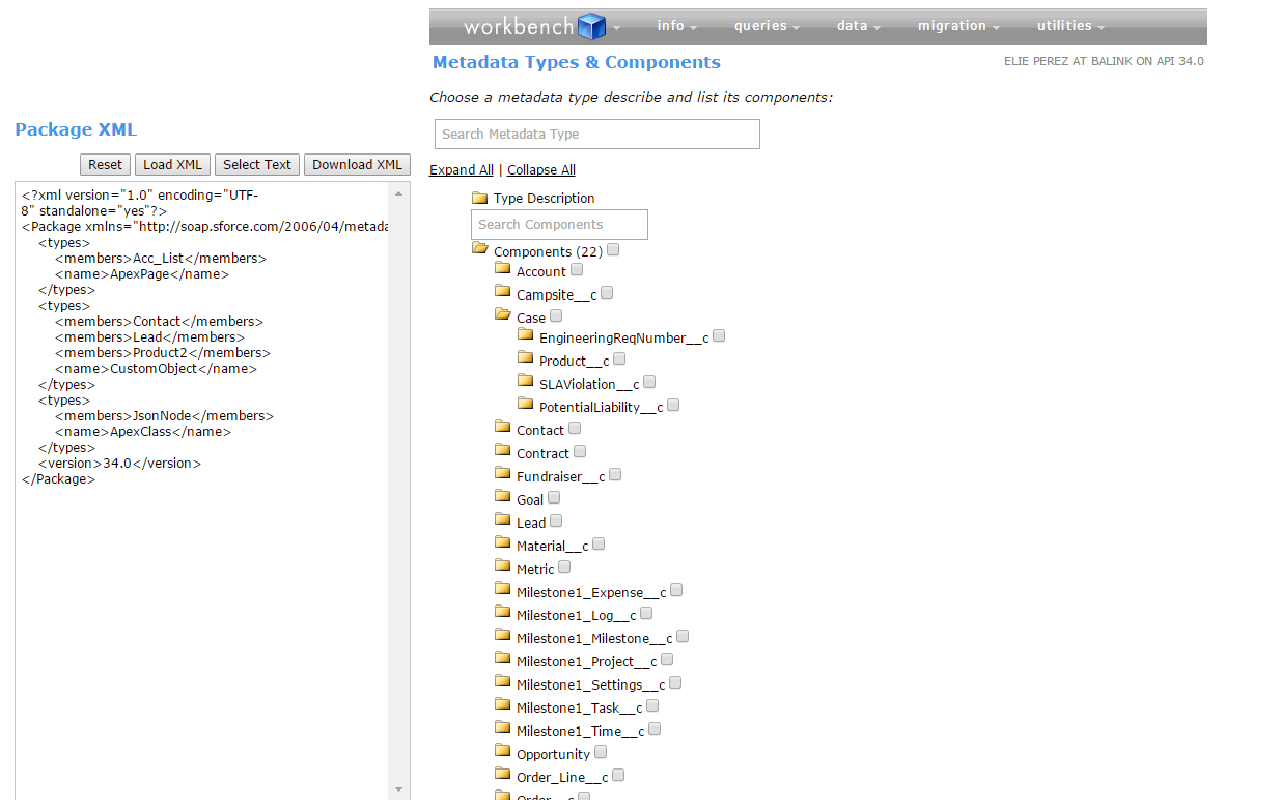Toggle the Contact checkbox
This screenshot has width=1280, height=800.
pyautogui.click(x=574, y=428)
